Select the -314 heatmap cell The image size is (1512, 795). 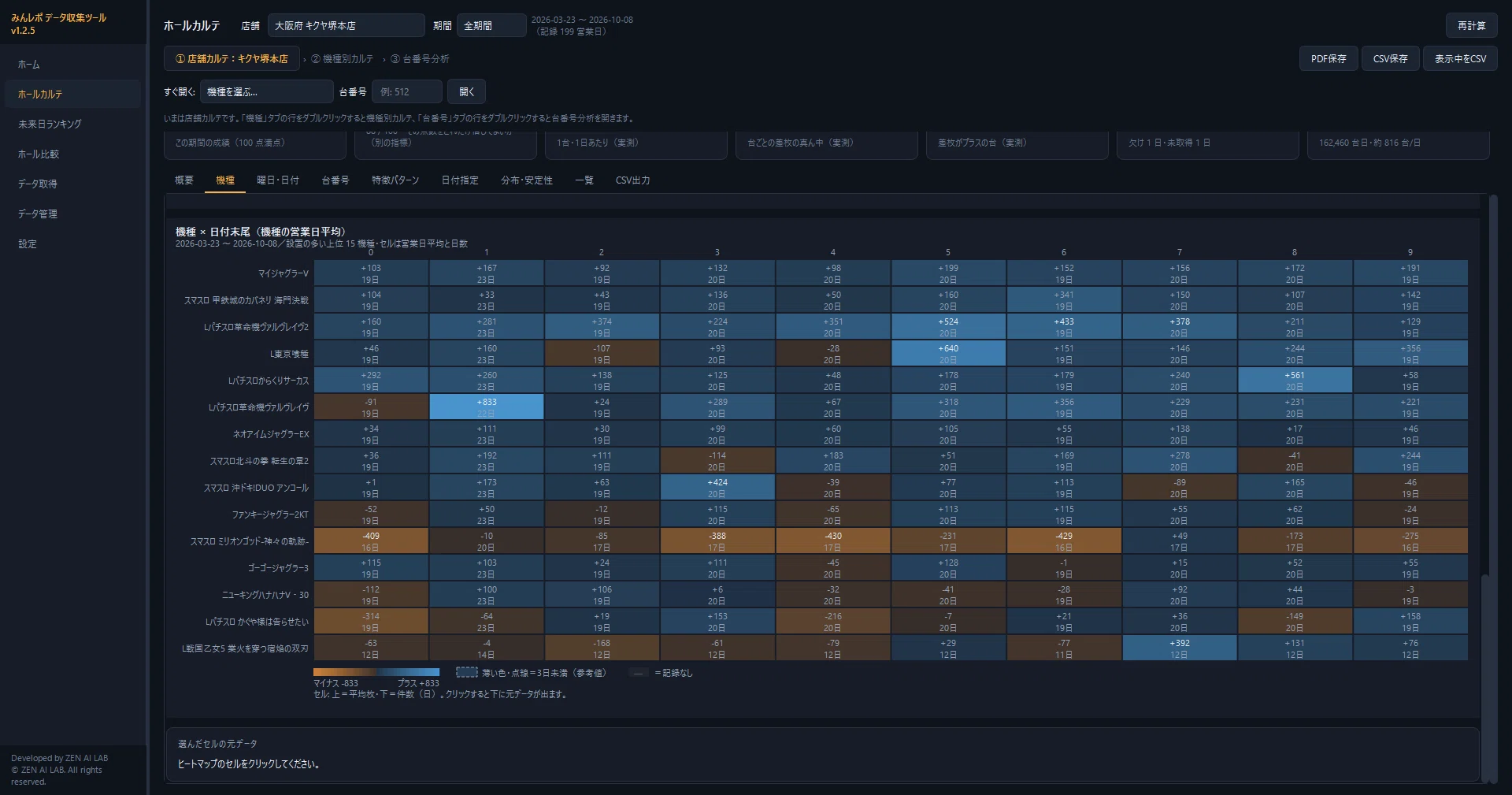(371, 622)
